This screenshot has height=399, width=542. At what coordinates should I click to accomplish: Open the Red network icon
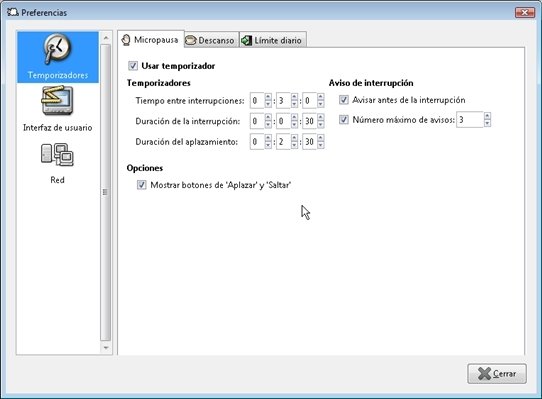[57, 155]
